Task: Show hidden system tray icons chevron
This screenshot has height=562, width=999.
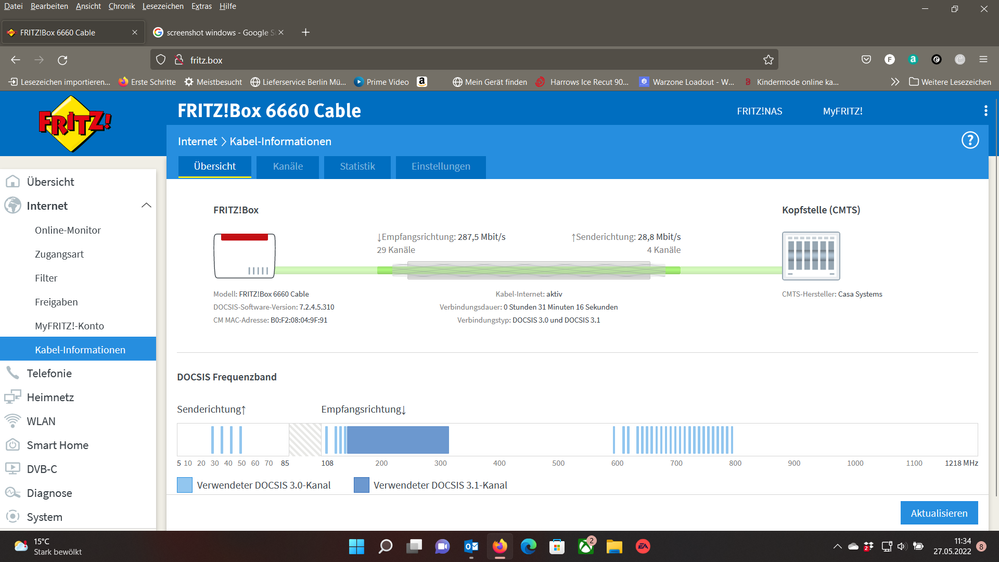Action: [837, 546]
